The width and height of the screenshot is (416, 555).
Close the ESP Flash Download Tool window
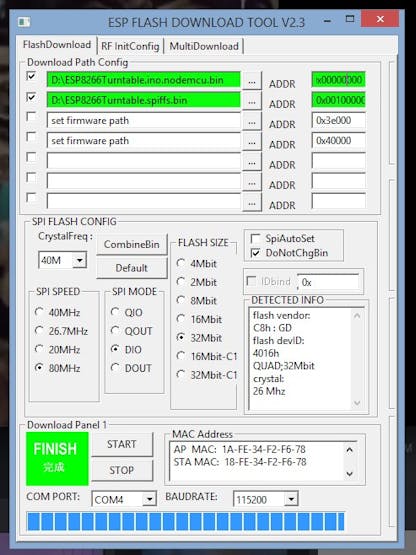[380, 19]
